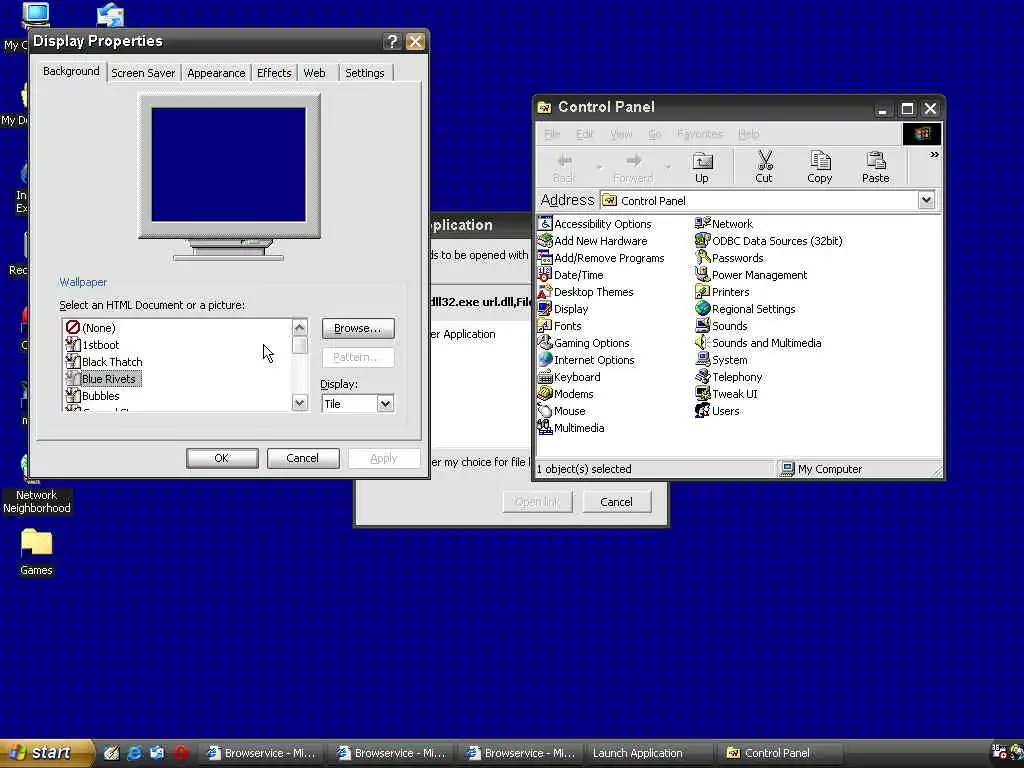
Task: Open Add New Hardware applet
Action: (x=592, y=241)
